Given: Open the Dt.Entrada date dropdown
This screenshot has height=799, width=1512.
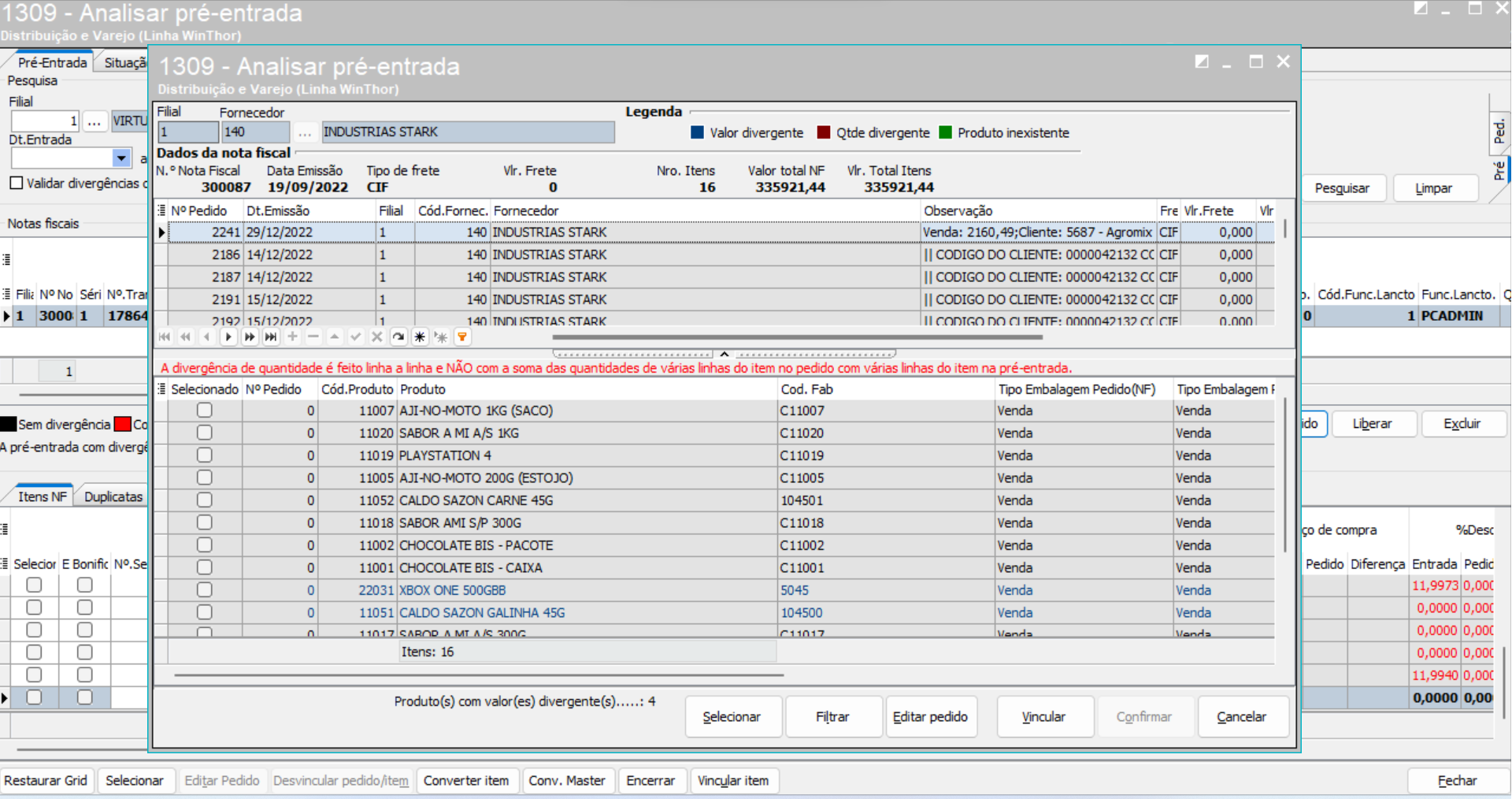Looking at the screenshot, I should point(121,158).
